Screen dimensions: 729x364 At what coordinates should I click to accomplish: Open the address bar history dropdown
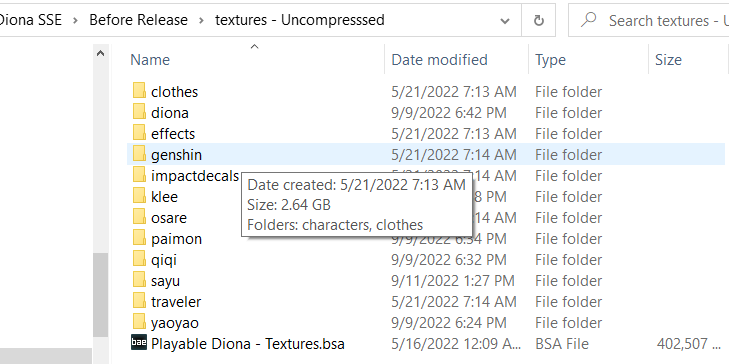[504, 20]
